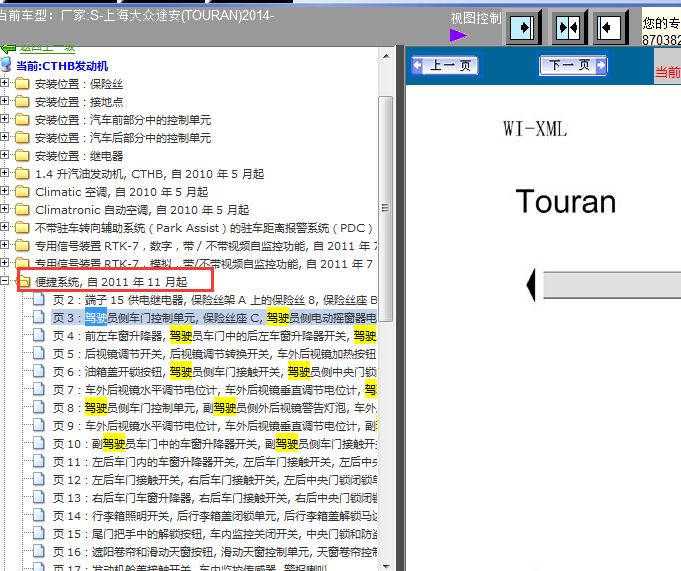
Task: Open 页 5 : 后视镜调节开关
Action: (x=215, y=354)
